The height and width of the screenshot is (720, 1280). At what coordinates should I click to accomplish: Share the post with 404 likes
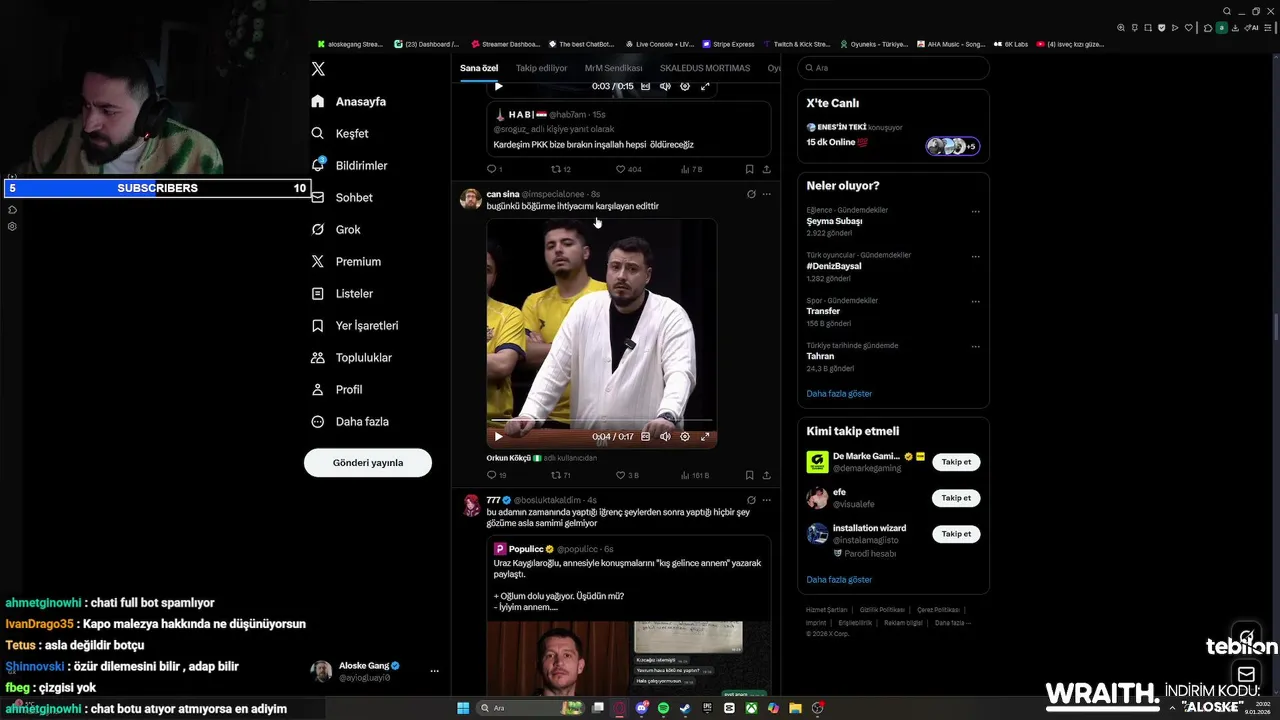click(767, 169)
